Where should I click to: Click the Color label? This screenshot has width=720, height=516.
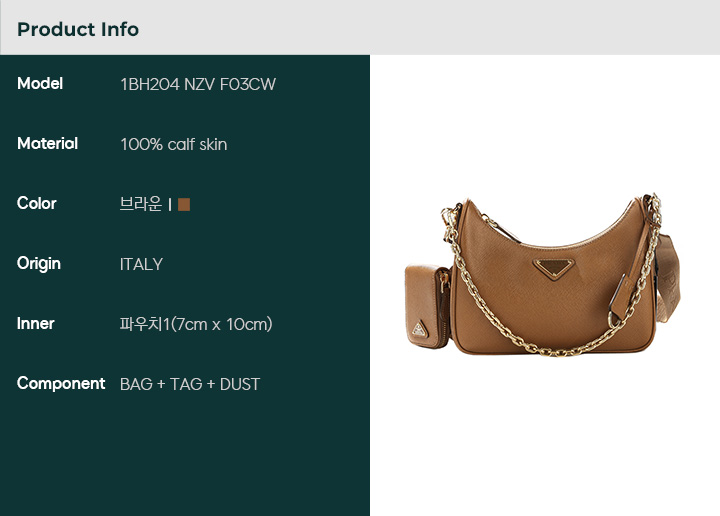[x=37, y=203]
